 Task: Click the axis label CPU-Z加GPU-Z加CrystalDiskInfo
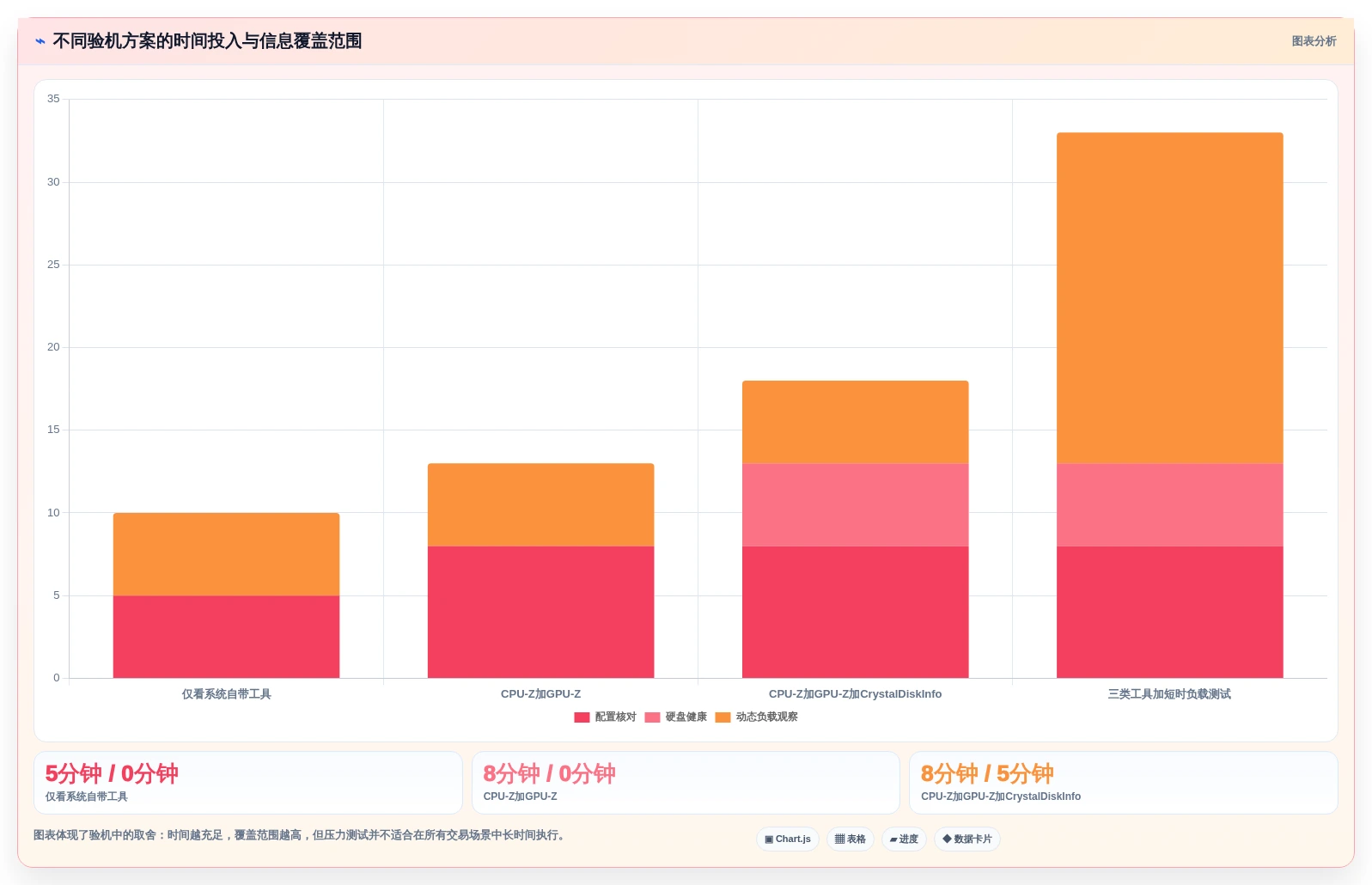tap(855, 694)
